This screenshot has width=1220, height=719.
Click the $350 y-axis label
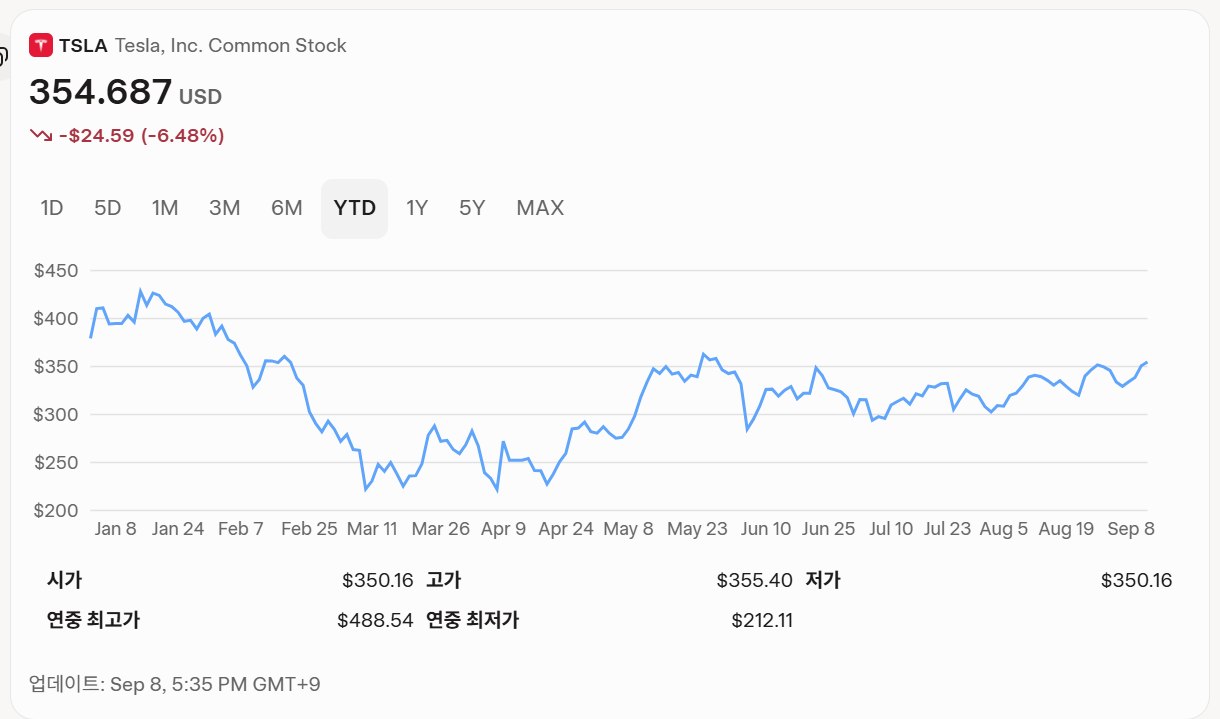click(x=56, y=367)
